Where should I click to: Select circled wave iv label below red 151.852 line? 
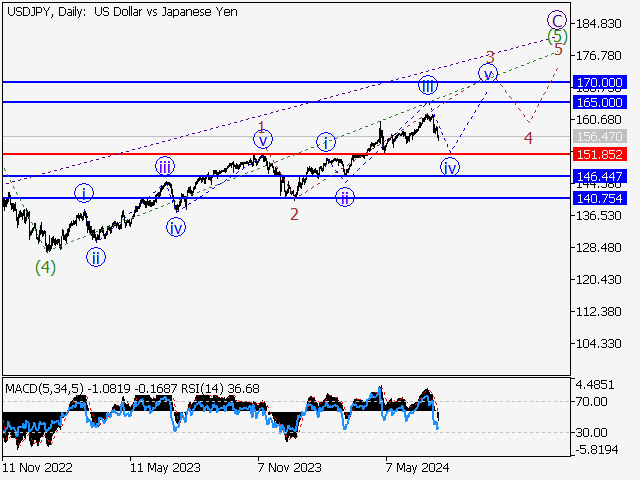450,167
